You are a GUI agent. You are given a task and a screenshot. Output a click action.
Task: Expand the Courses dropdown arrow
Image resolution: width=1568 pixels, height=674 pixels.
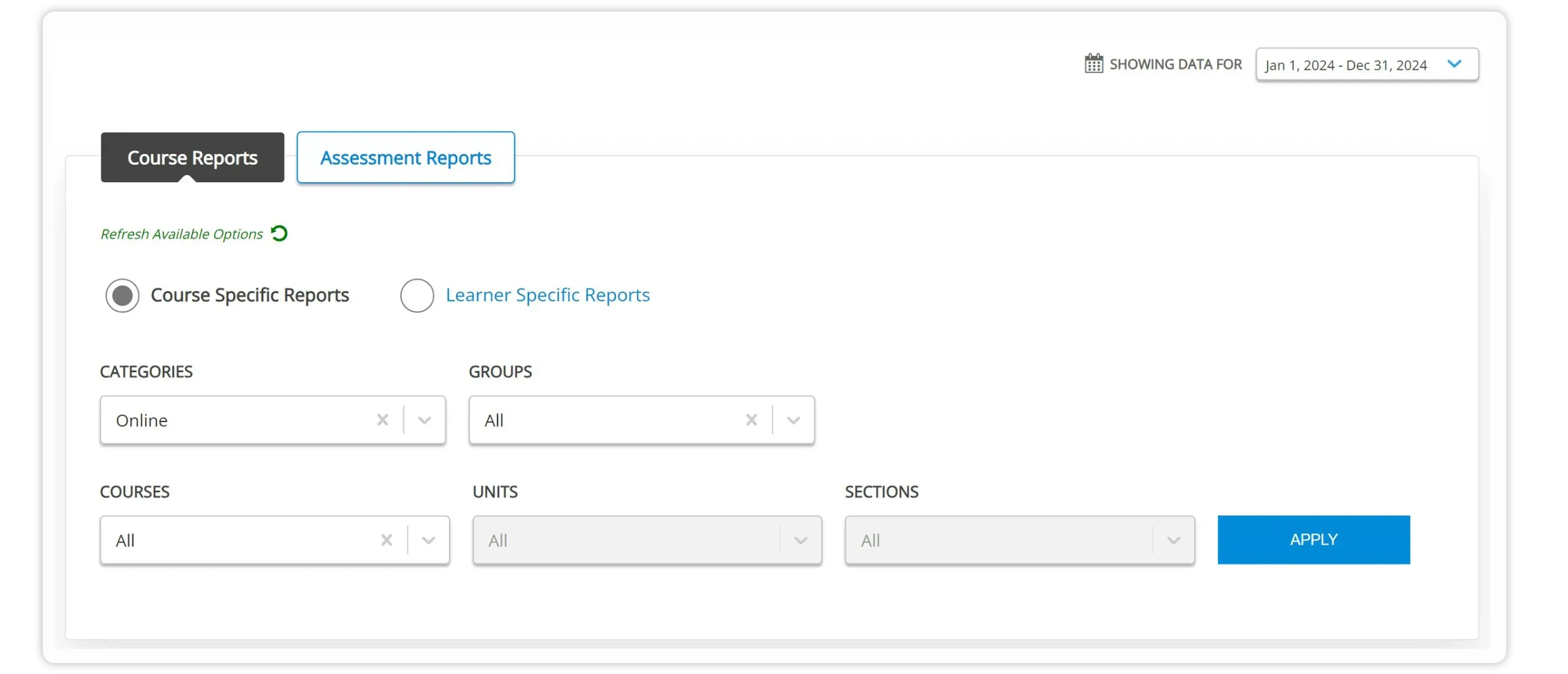pyautogui.click(x=428, y=540)
